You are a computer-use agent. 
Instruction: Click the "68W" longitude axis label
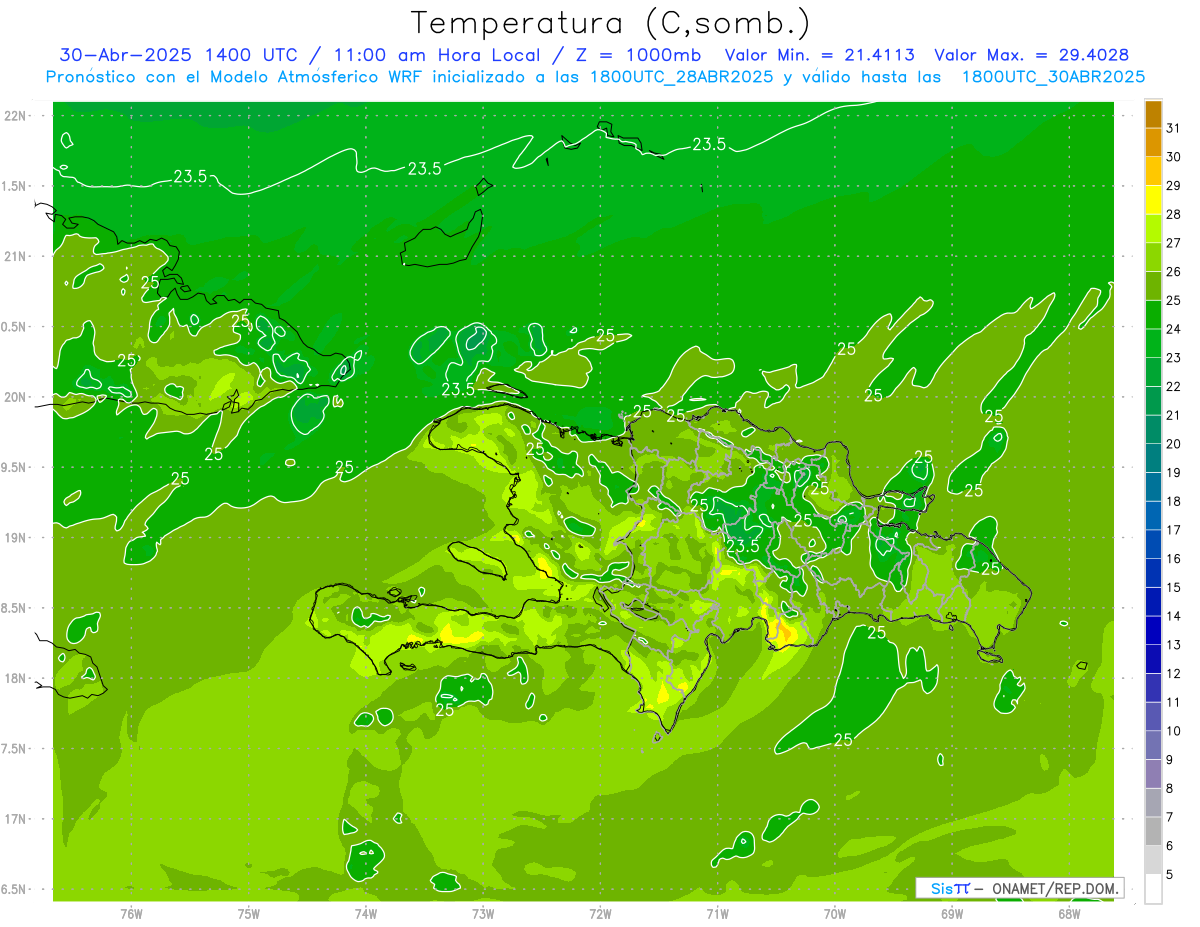pyautogui.click(x=1069, y=914)
